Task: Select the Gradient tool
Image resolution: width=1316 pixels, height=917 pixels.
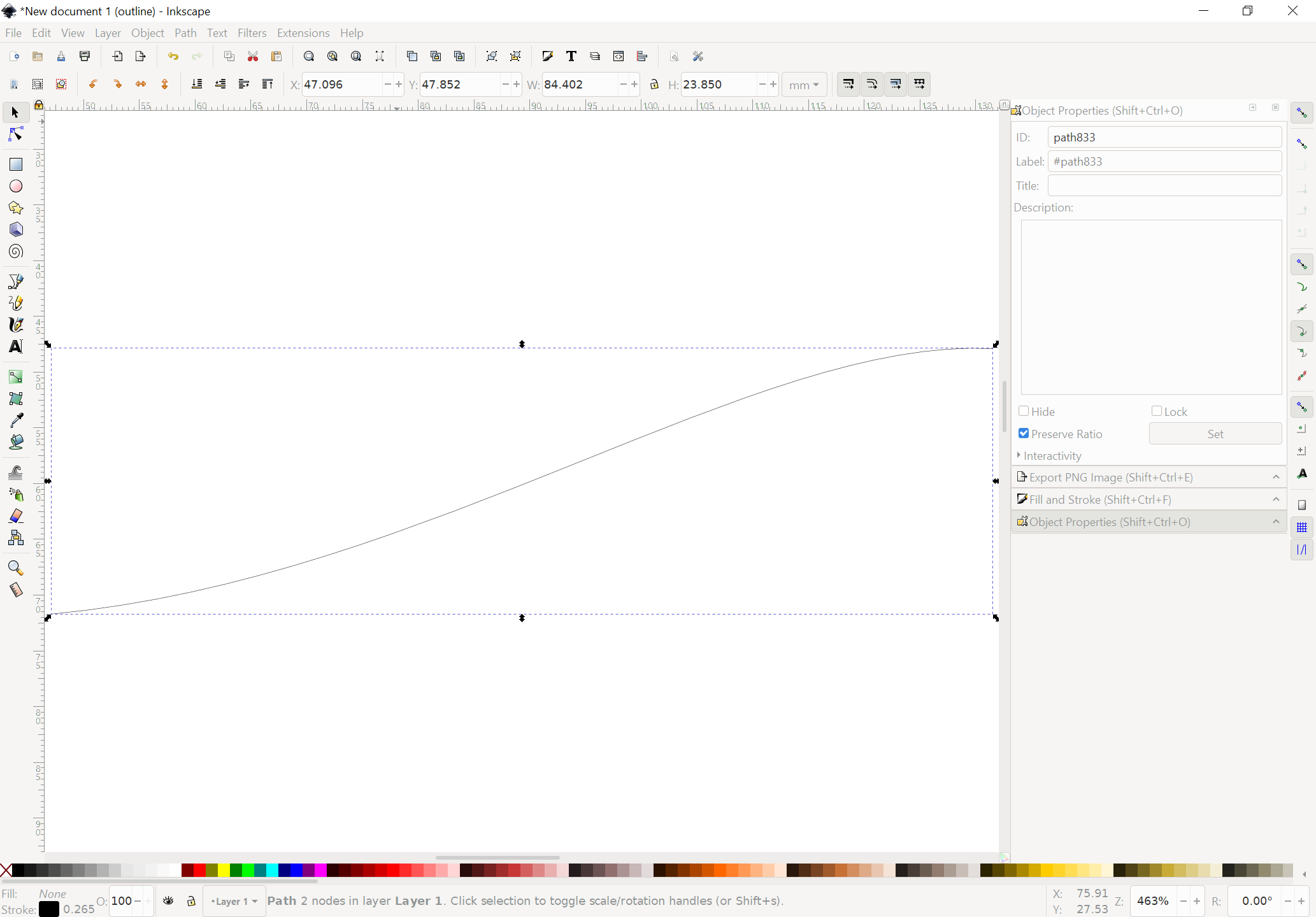Action: tap(16, 377)
